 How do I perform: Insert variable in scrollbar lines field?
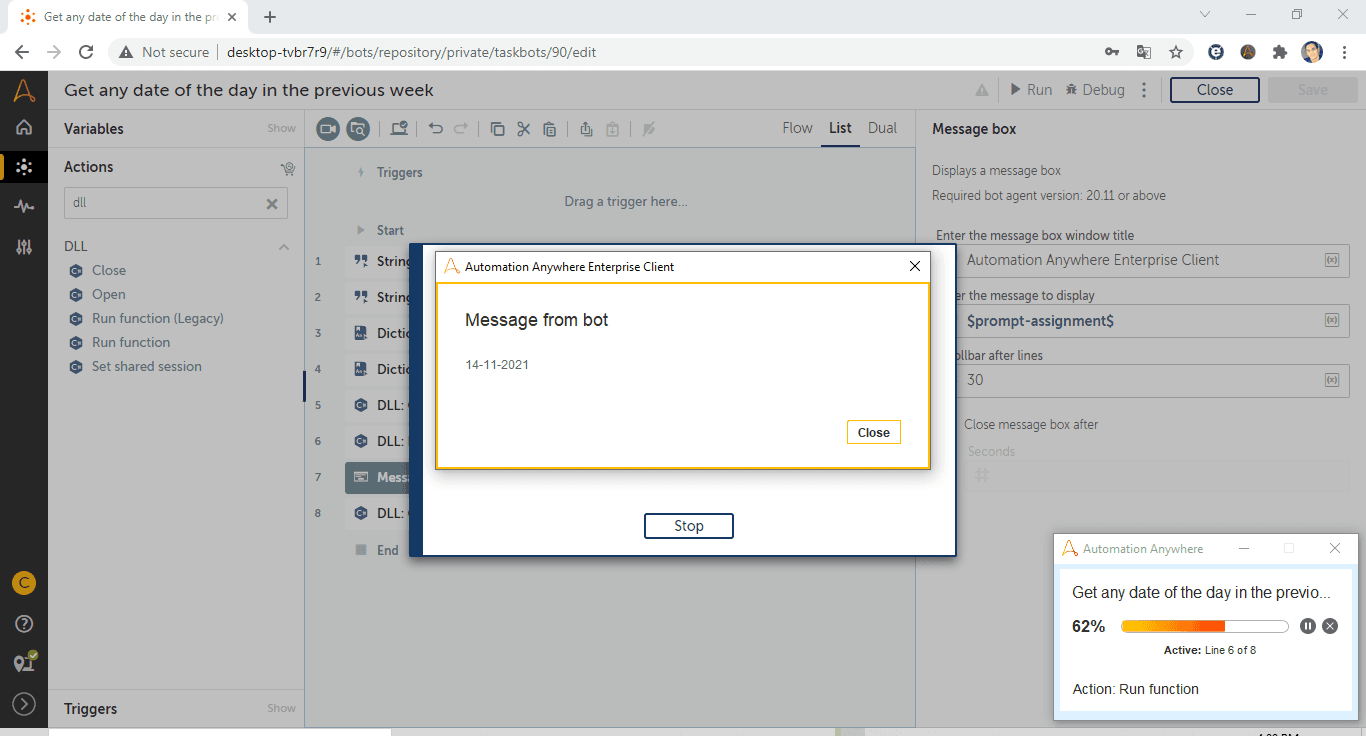pos(1331,380)
